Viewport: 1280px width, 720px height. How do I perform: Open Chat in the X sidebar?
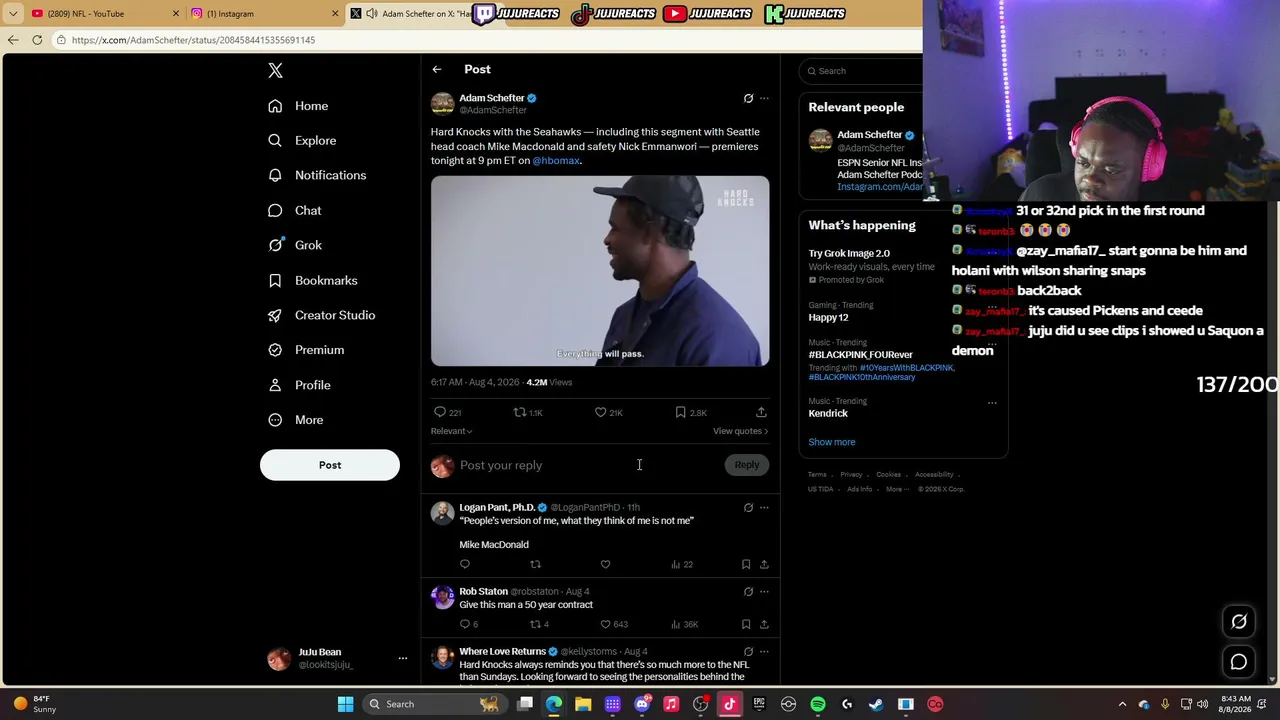click(295, 210)
